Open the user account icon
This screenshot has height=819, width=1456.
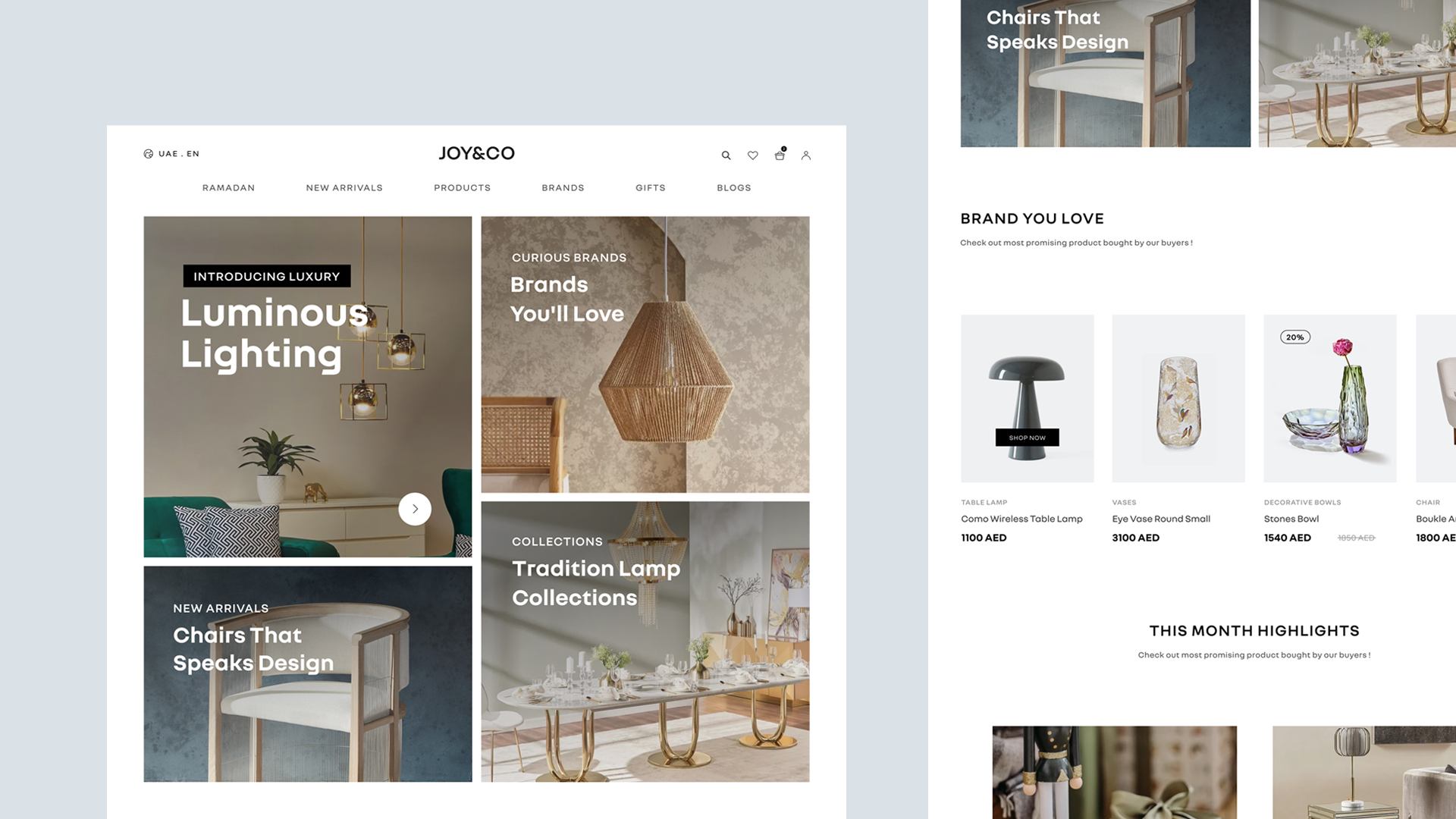coord(806,155)
